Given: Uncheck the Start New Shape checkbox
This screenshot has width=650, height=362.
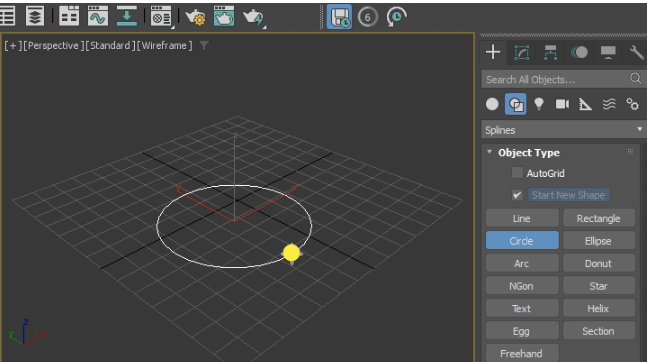Looking at the screenshot, I should pyautogui.click(x=517, y=195).
